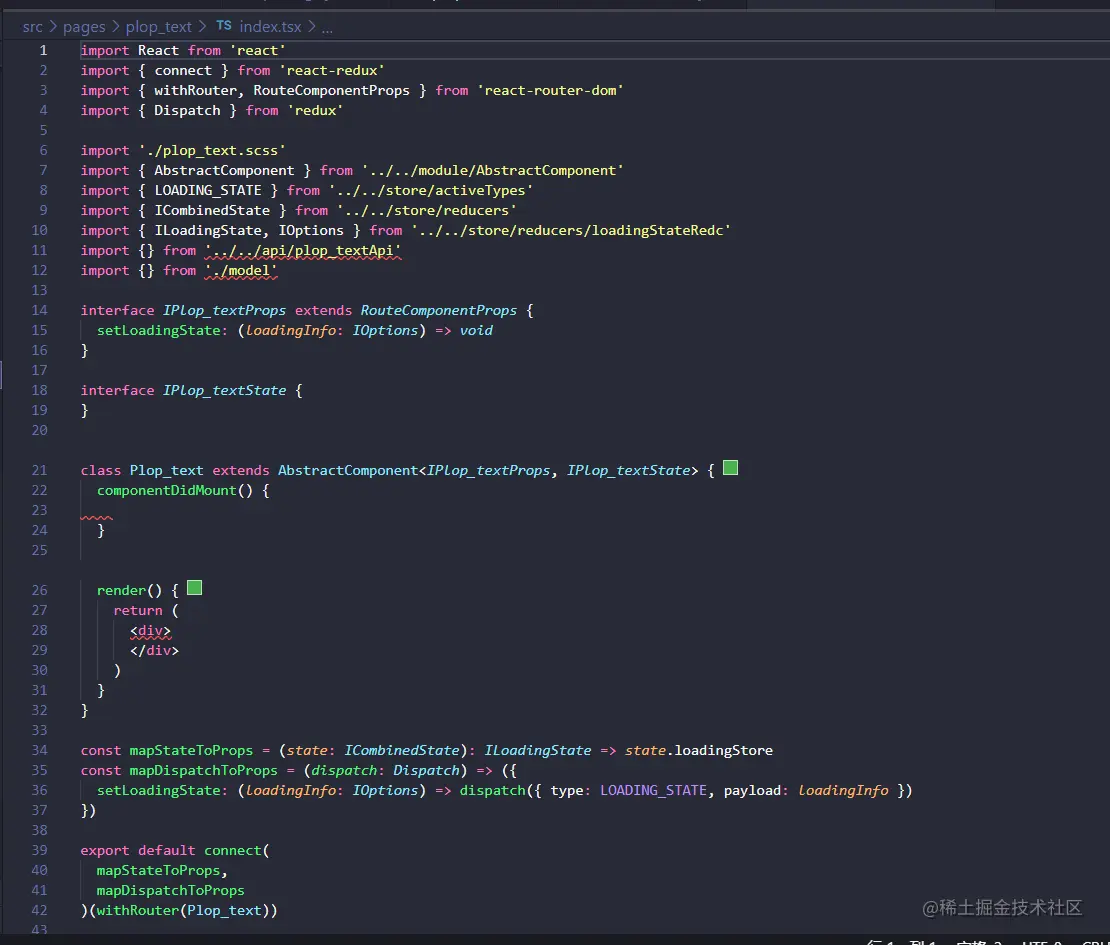Place cursor on 'react-redux' import string
Screen dimensions: 1110x945
[x=332, y=71]
